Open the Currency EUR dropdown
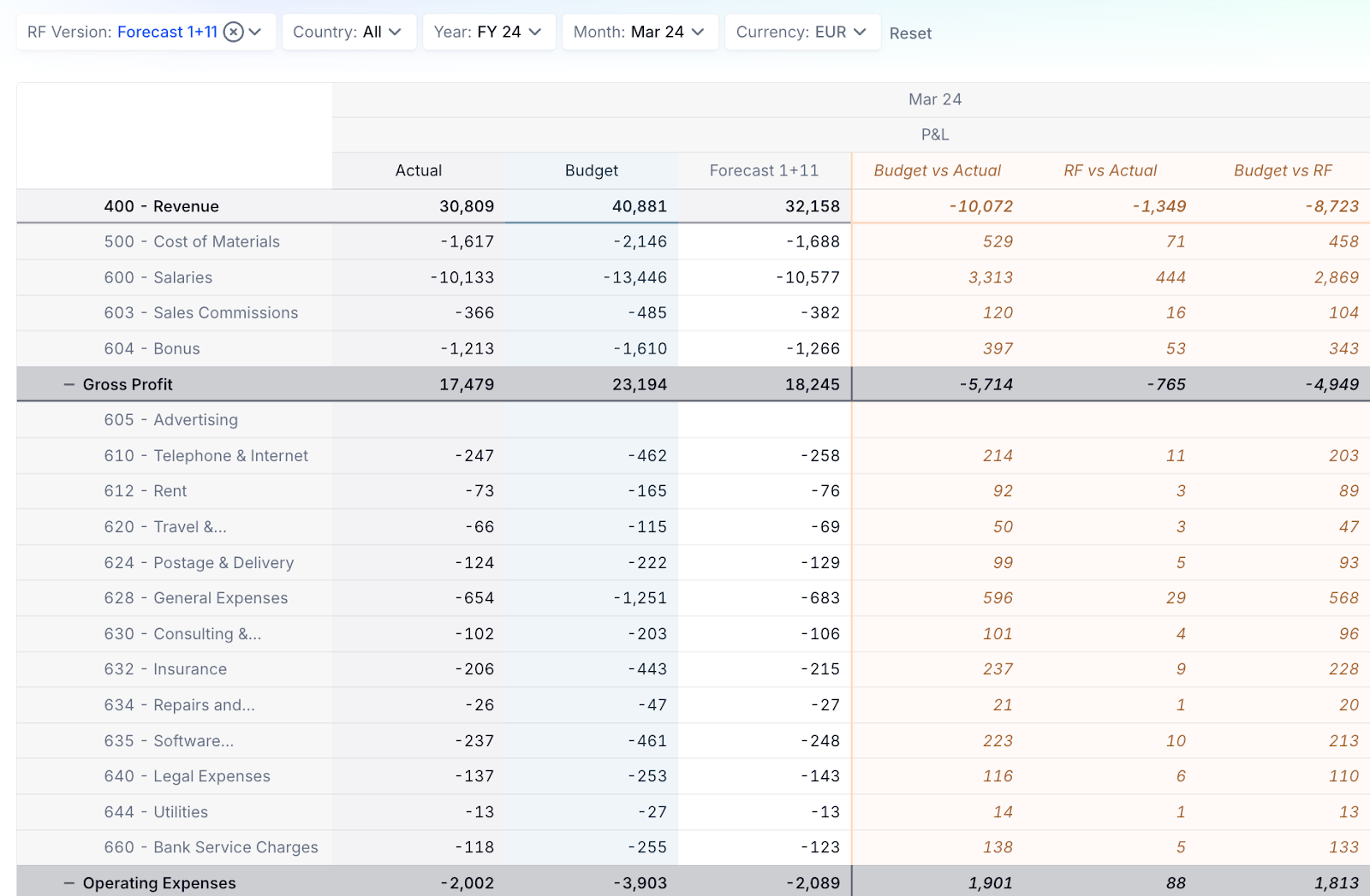Viewport: 1370px width, 896px height. point(802,32)
